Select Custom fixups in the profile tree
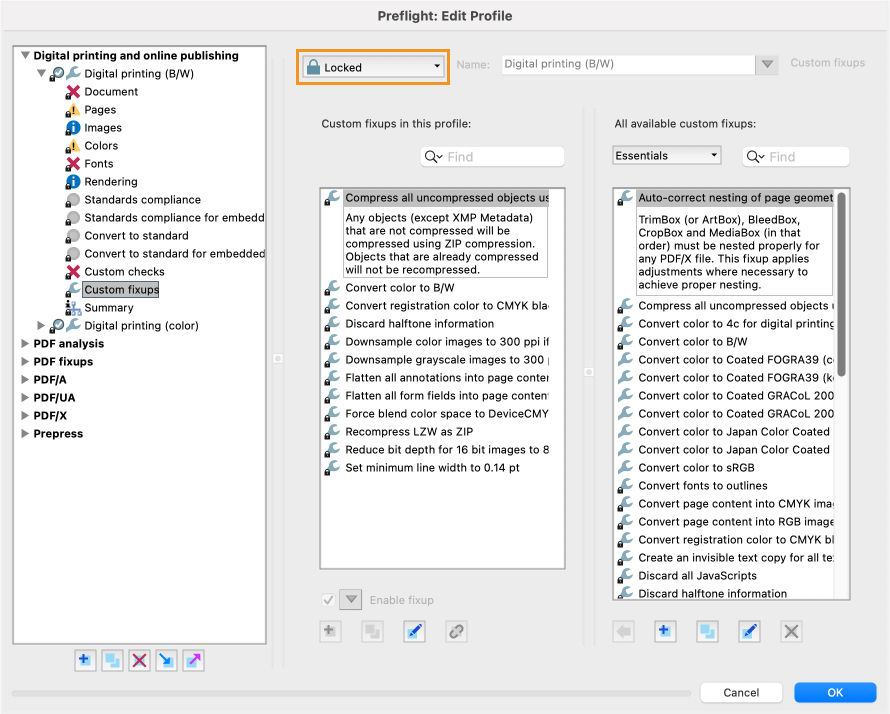This screenshot has height=714, width=890. (x=120, y=289)
